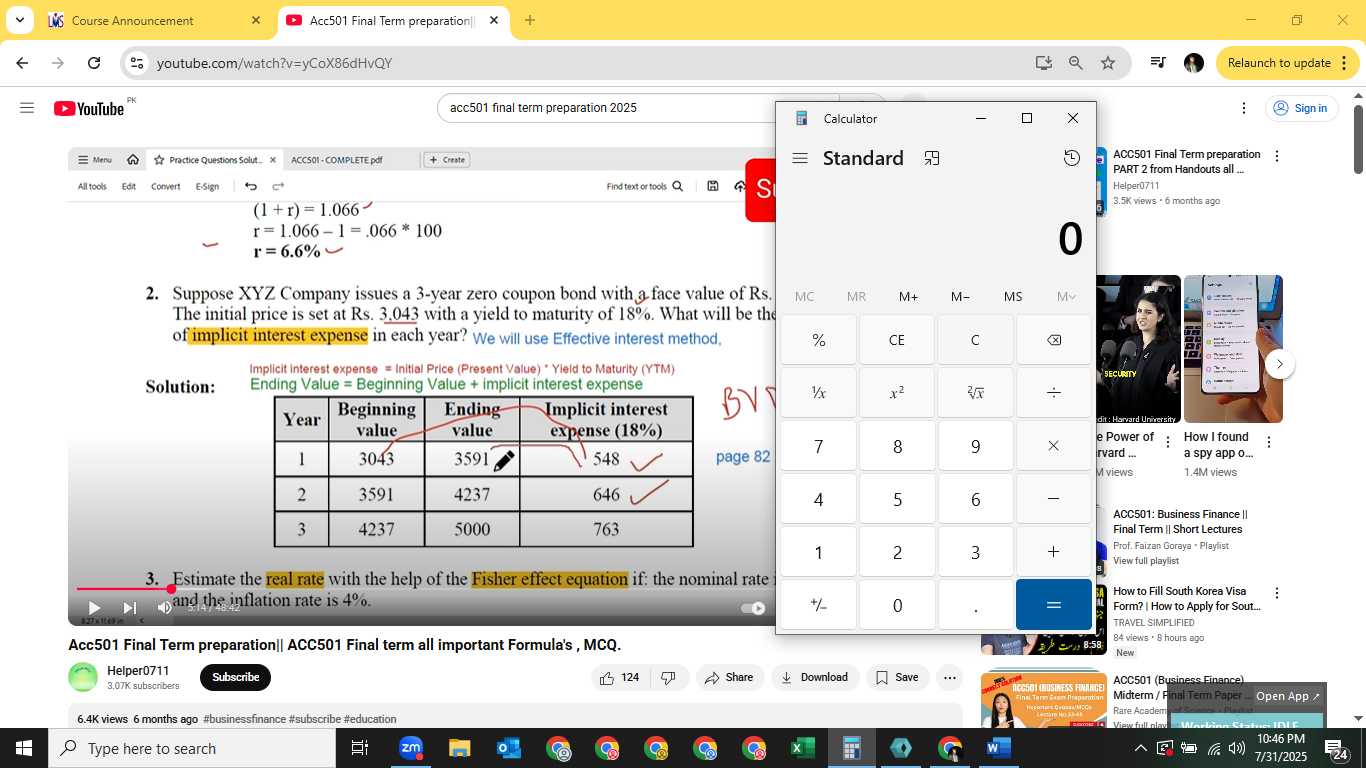
Task: Click the Calculator backspace key
Action: pos(1054,340)
